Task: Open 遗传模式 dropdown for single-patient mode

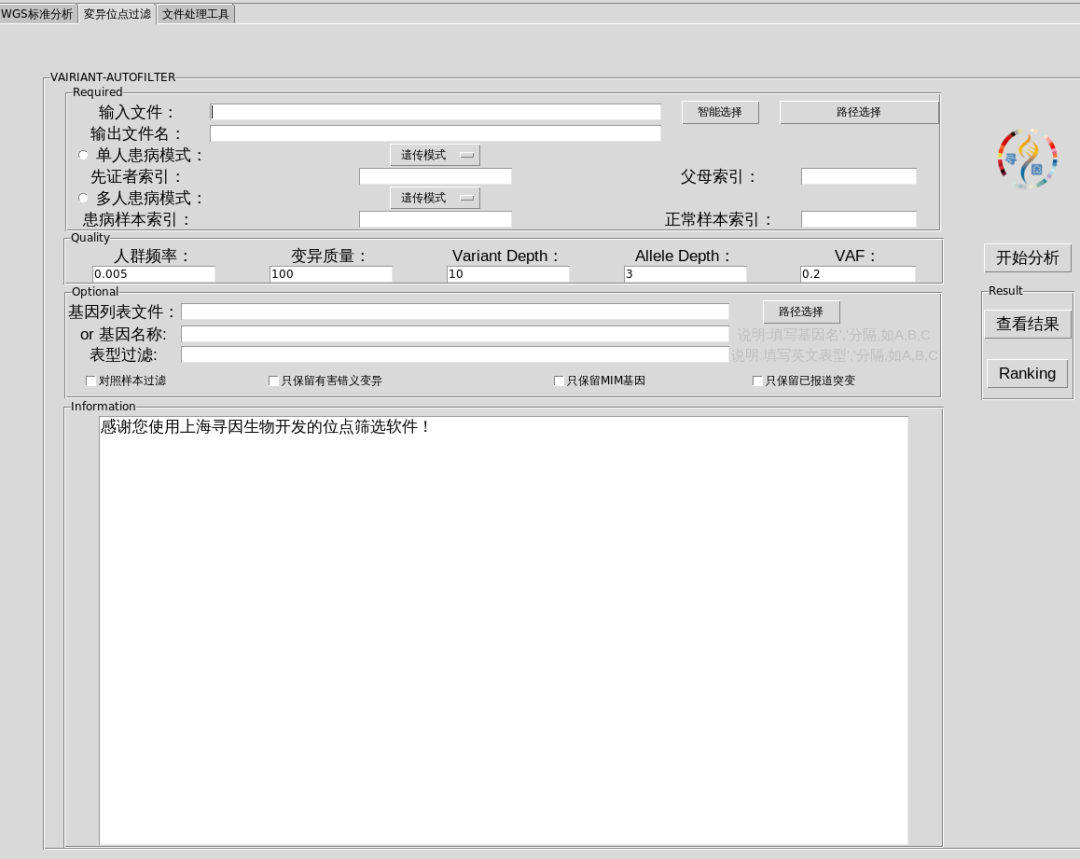Action: click(x=434, y=155)
